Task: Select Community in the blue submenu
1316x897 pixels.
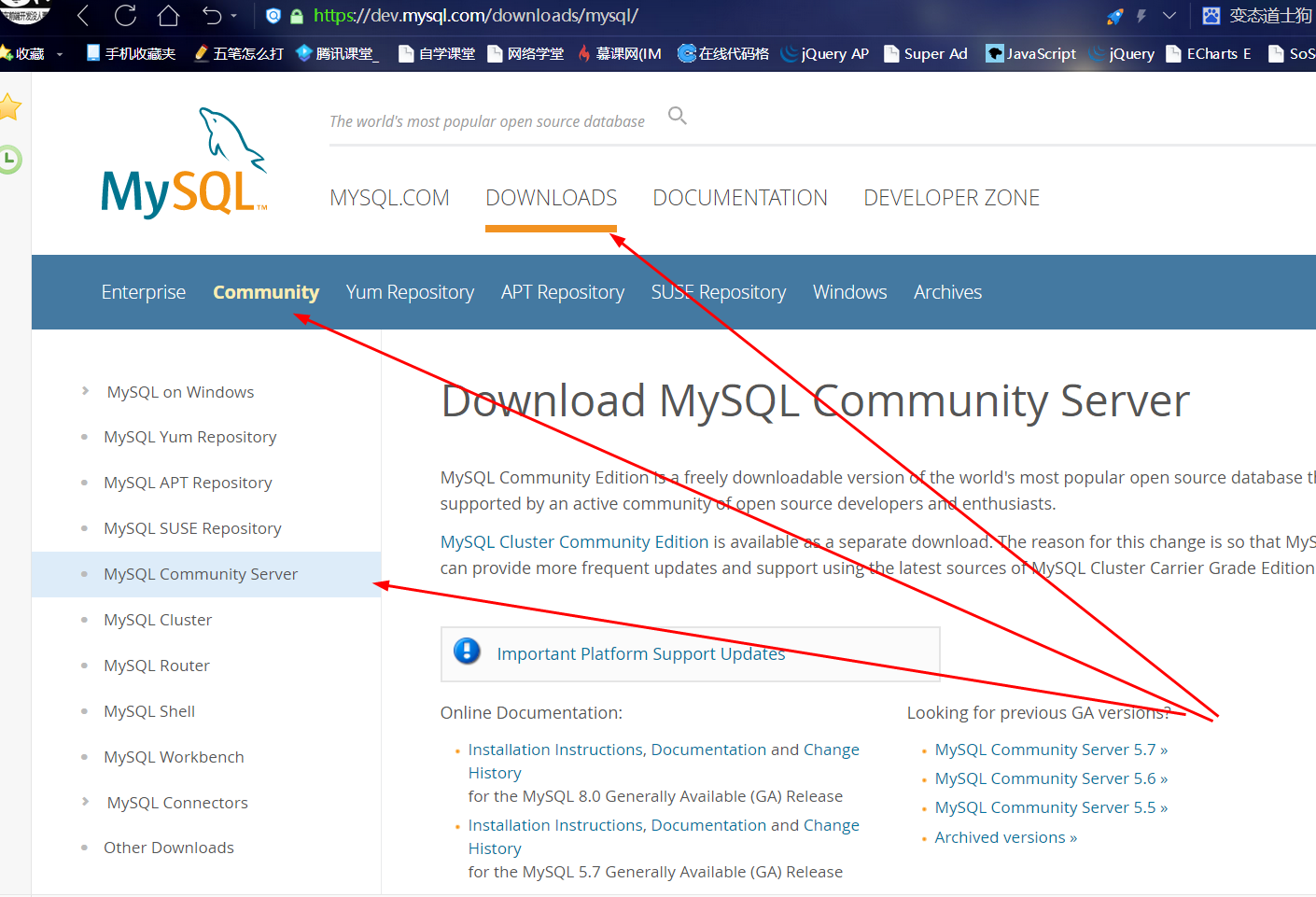Action: 266,292
